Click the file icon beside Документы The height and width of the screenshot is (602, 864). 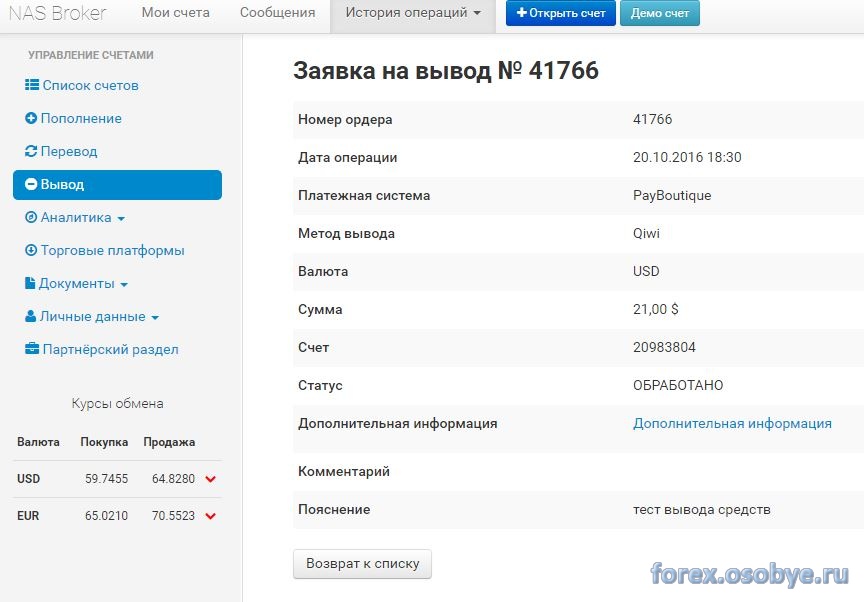point(30,283)
